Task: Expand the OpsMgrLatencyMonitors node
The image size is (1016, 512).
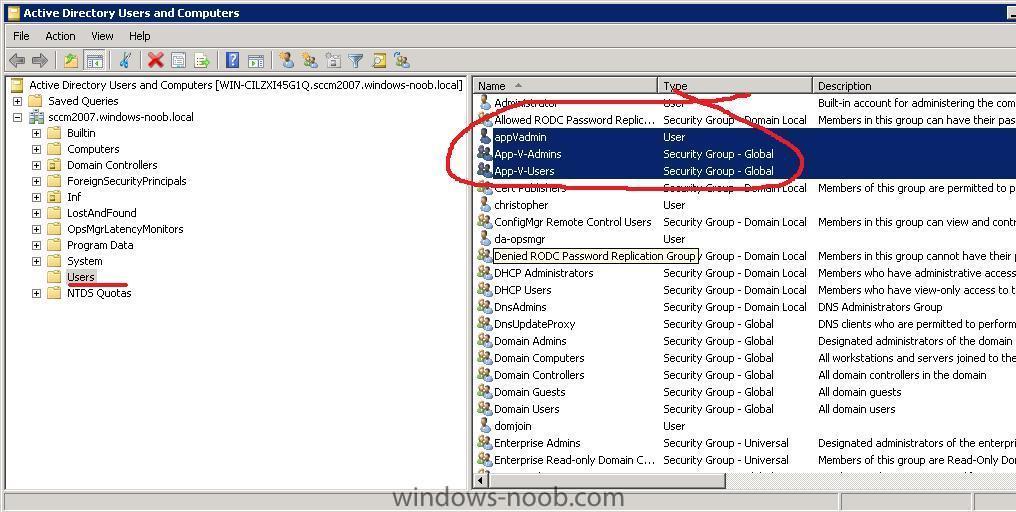Action: click(x=36, y=229)
